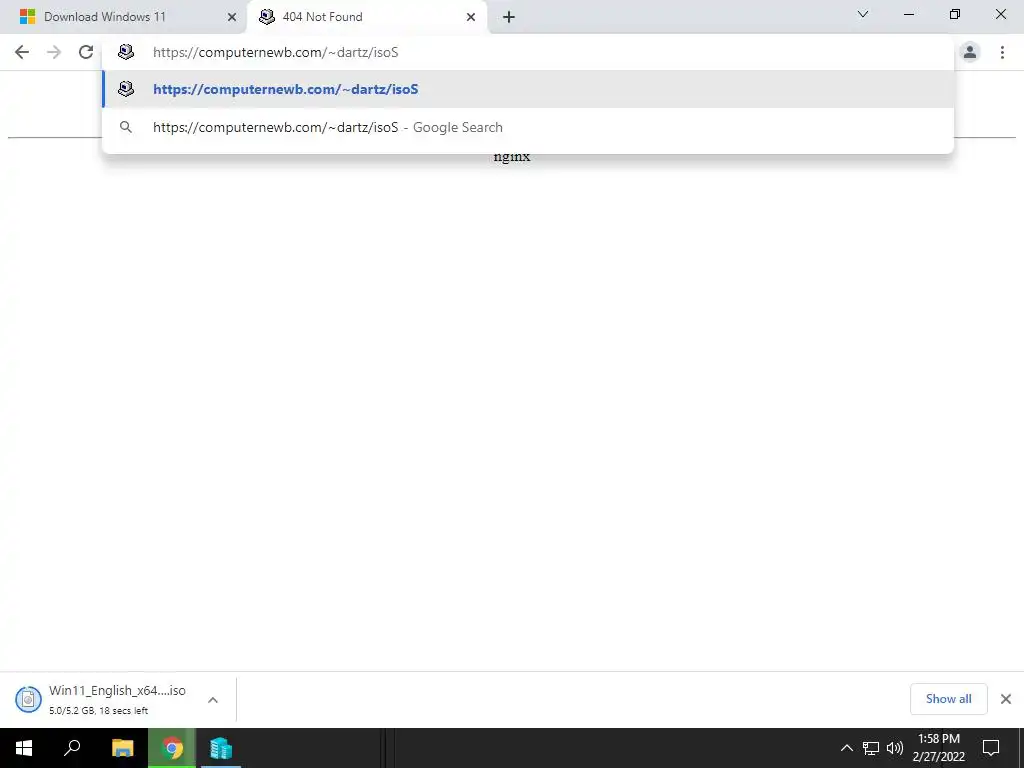Open the Server Manager taskbar icon

(x=221, y=748)
